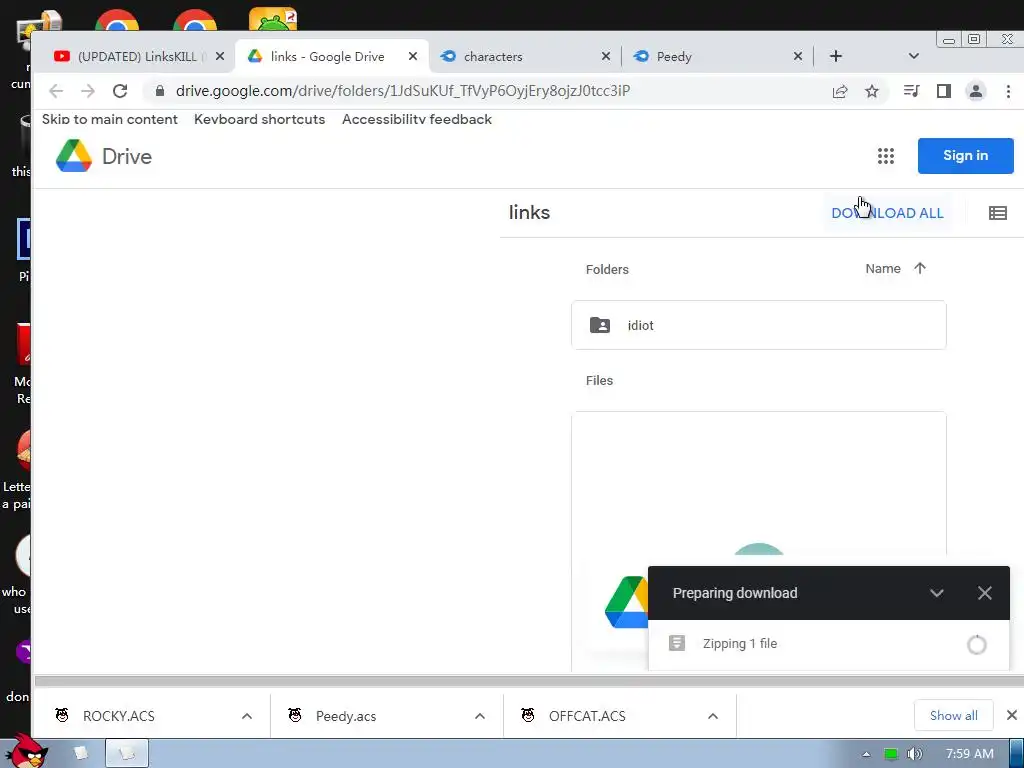Click the Angry Birds start button
The image size is (1024, 768).
(x=29, y=752)
